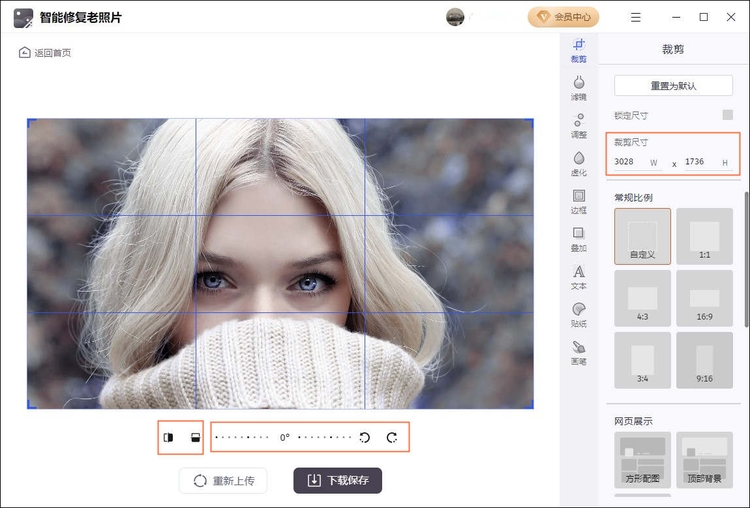This screenshot has width=750, height=508.
Task: Rotate image clockwise
Action: click(x=392, y=437)
